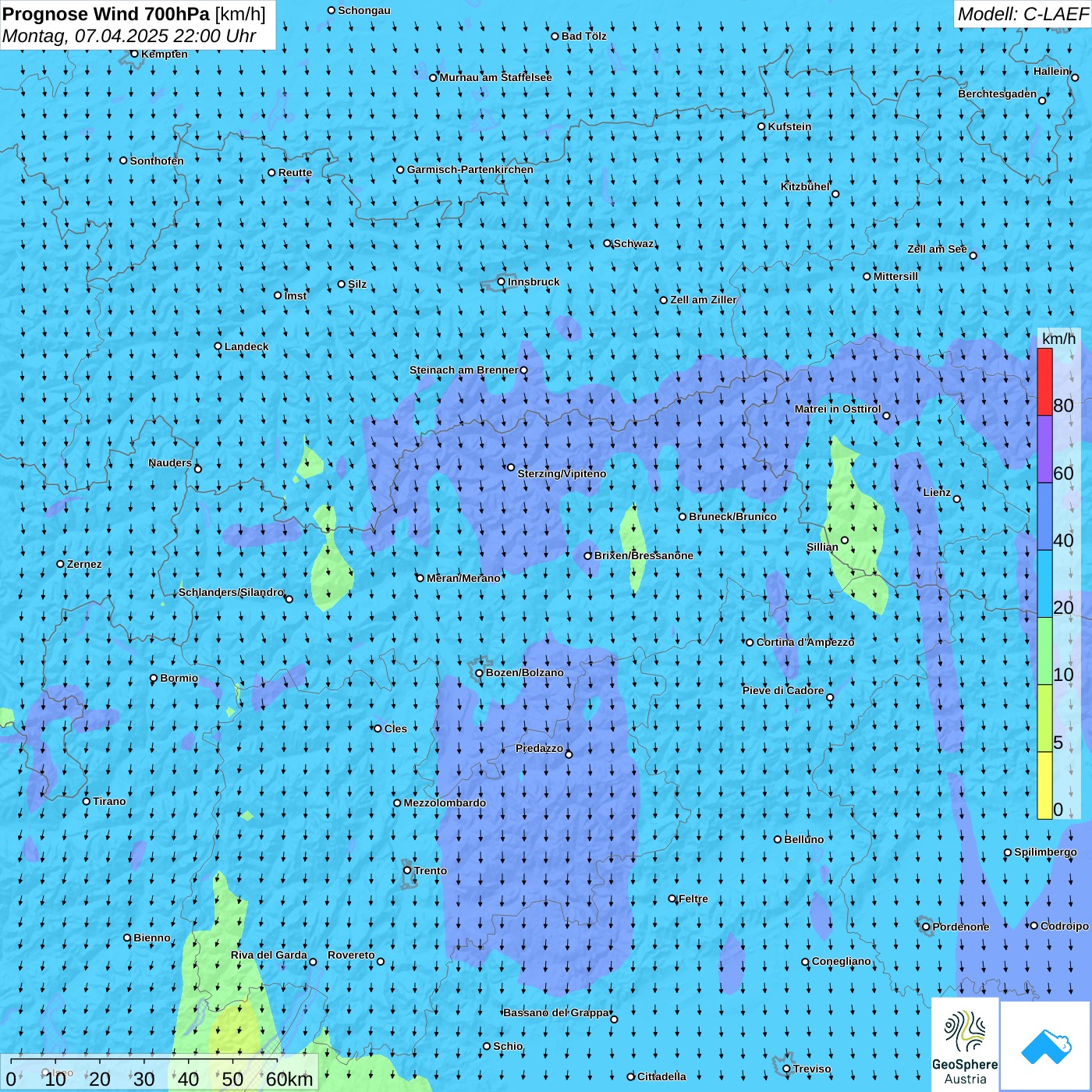Viewport: 1092px width, 1092px height.
Task: Choose the yellow legend swatch for 0–5 km/h
Action: (x=1044, y=785)
